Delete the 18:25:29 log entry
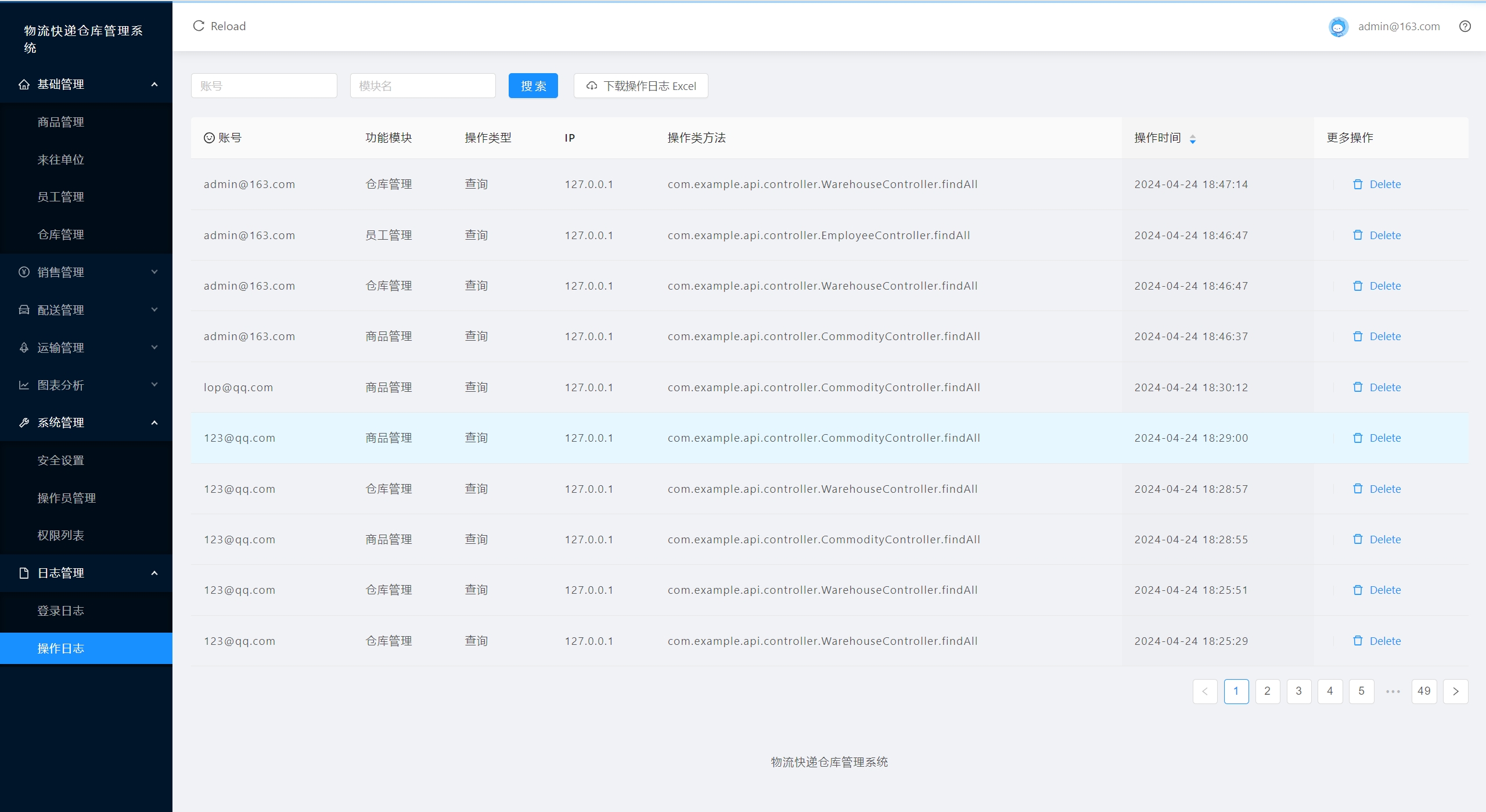Viewport: 1486px width, 812px height. point(1377,641)
